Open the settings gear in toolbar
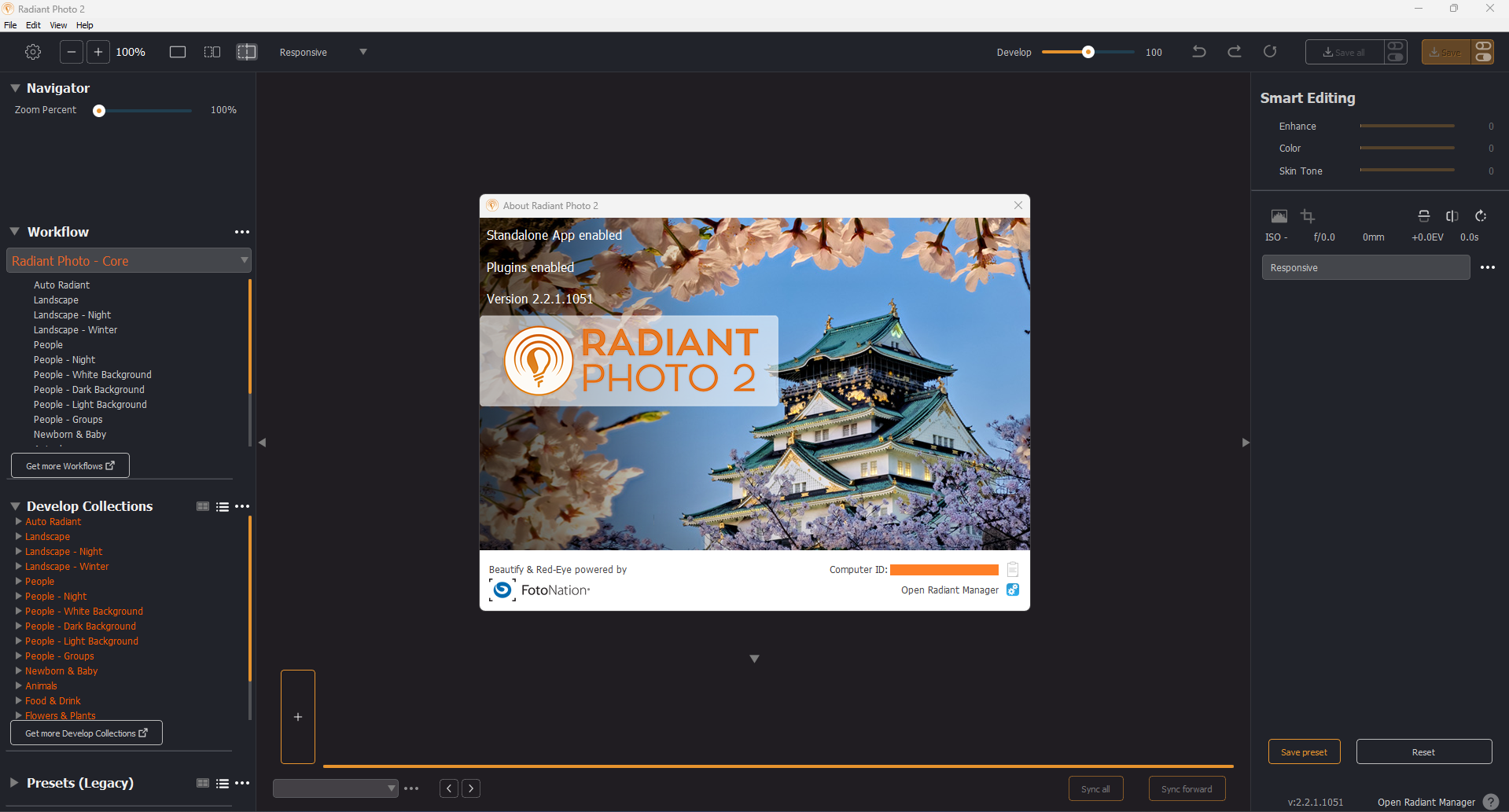This screenshot has height=812, width=1509. pyautogui.click(x=33, y=52)
